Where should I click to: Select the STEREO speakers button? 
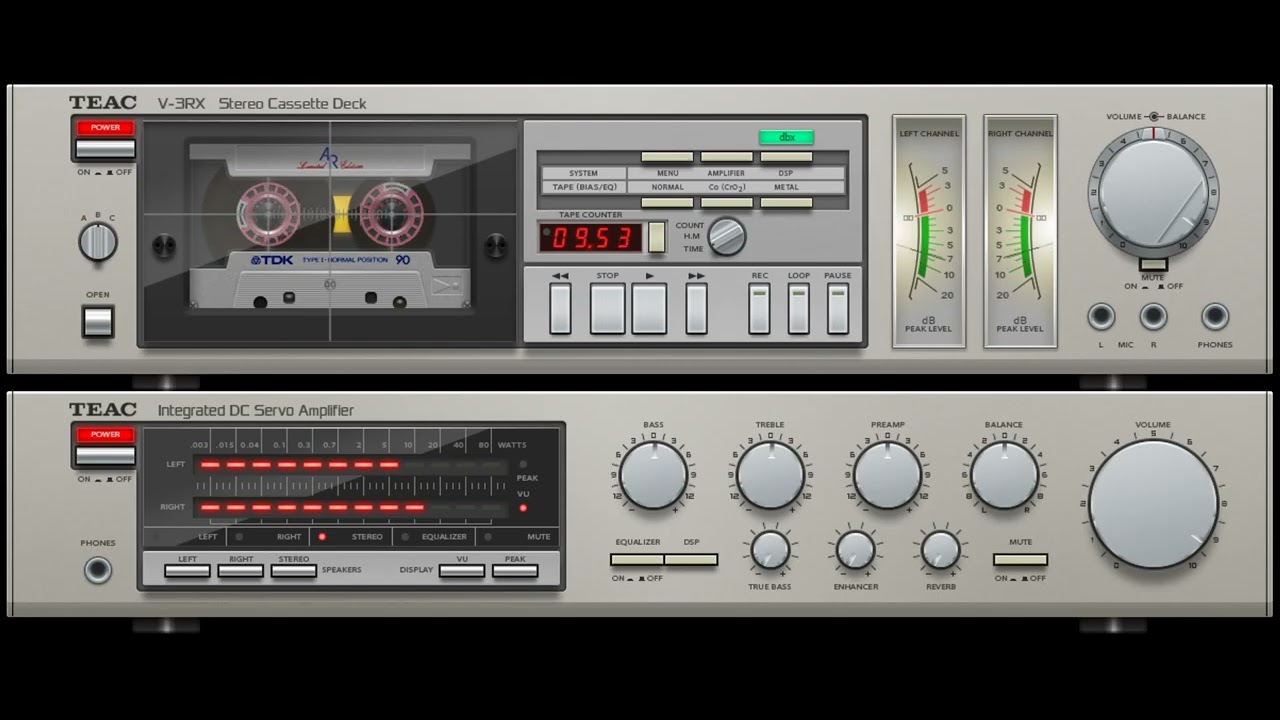(x=294, y=571)
